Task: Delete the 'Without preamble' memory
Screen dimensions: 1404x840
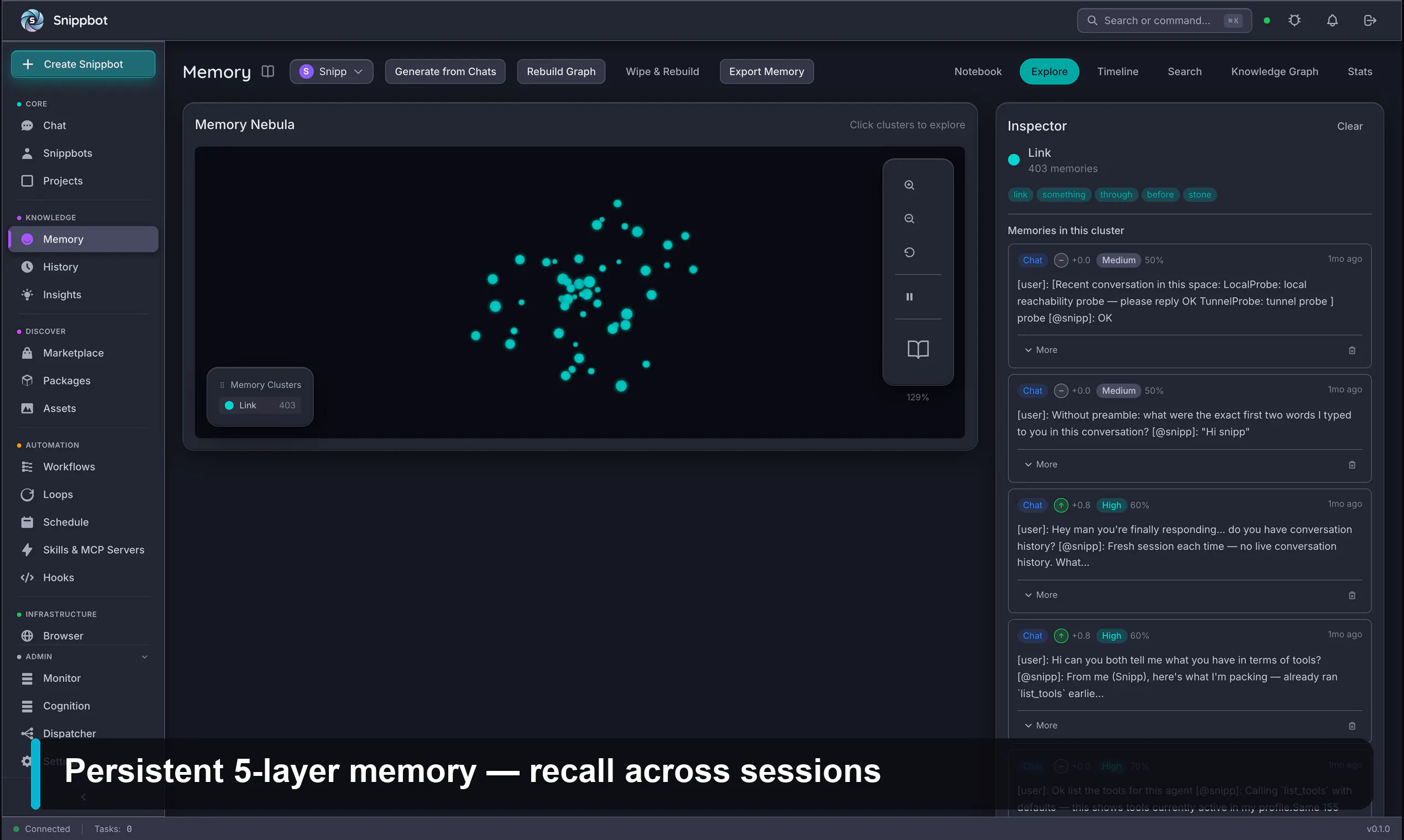Action: coord(1352,465)
